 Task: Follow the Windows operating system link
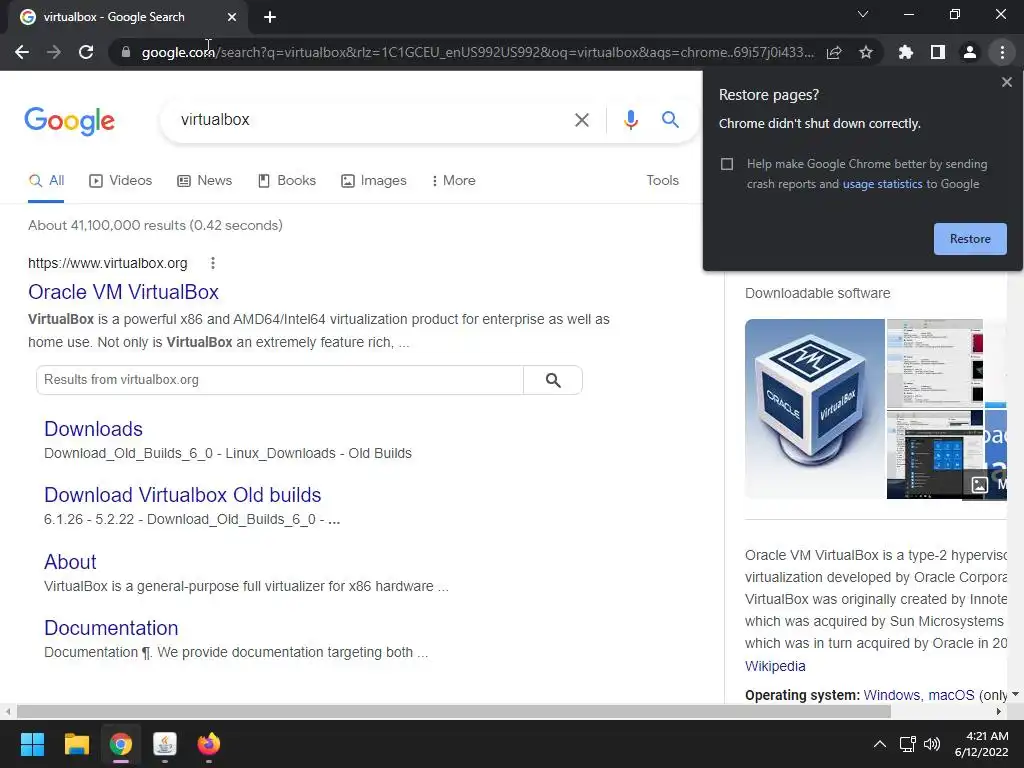coord(892,696)
